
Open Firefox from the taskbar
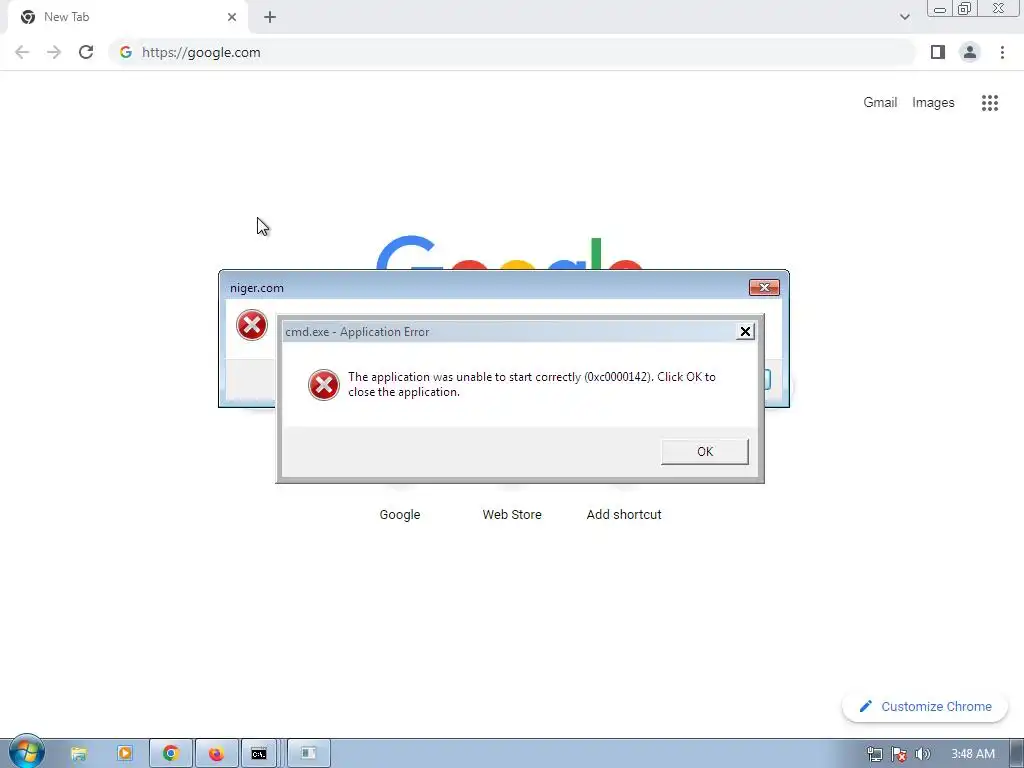click(x=216, y=754)
